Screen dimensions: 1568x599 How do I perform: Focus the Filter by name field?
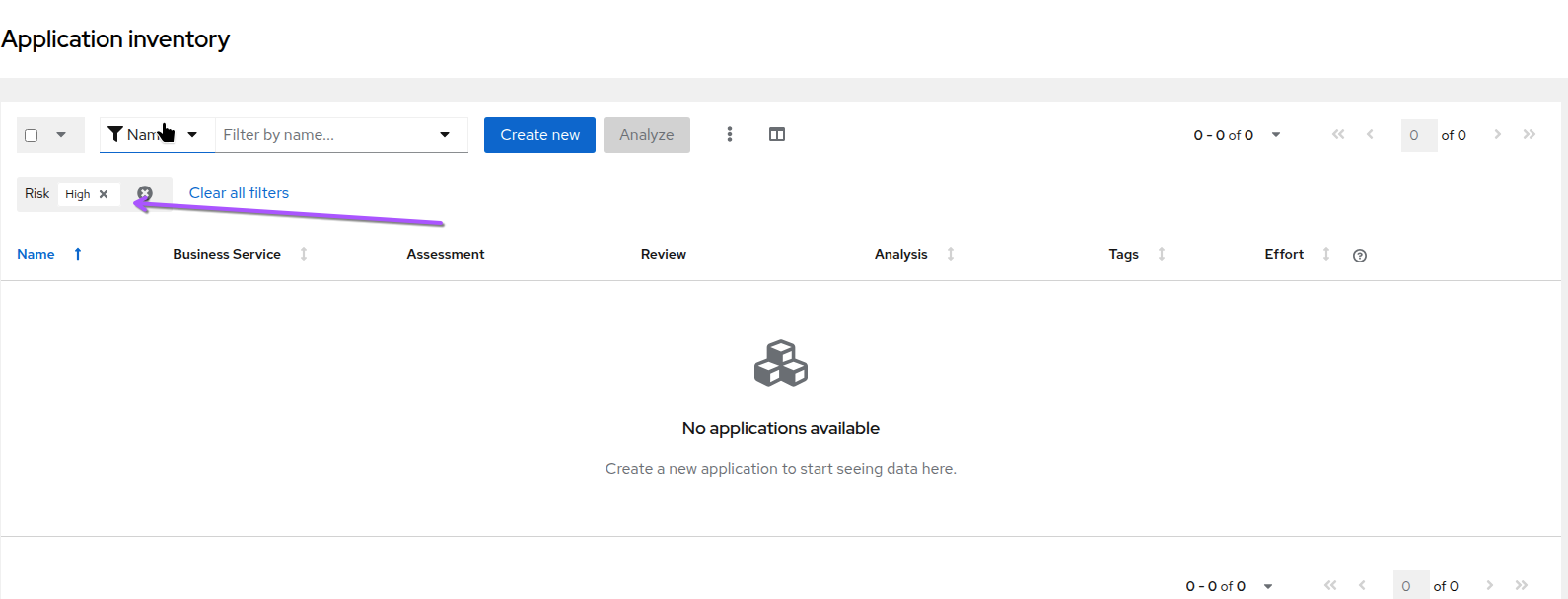coord(325,135)
